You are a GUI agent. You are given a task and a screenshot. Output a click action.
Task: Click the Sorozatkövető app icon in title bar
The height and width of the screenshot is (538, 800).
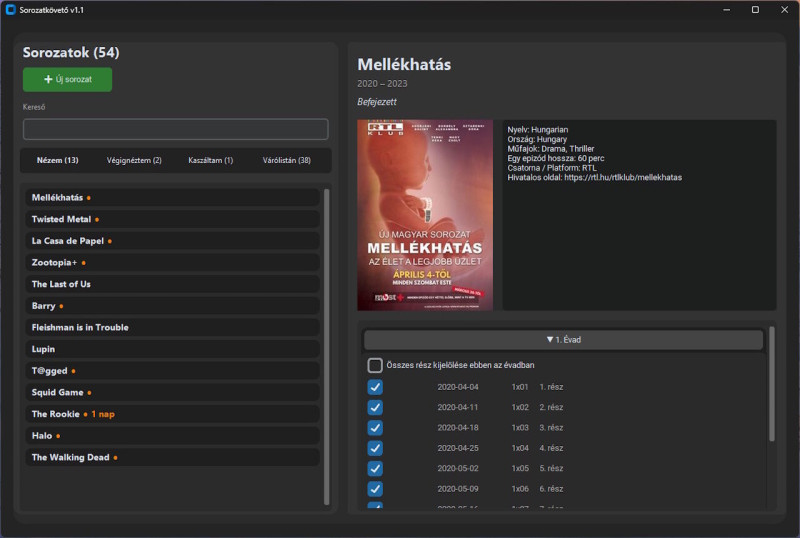click(10, 10)
